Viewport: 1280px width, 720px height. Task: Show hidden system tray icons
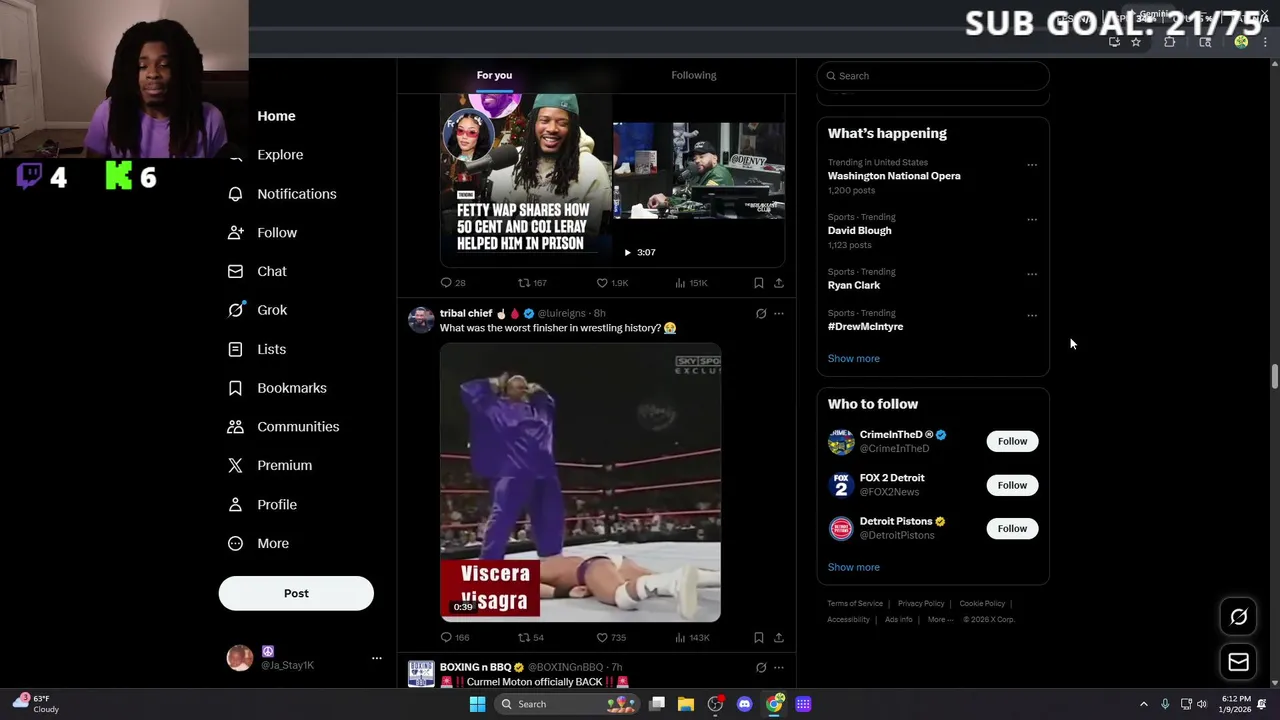point(1144,704)
